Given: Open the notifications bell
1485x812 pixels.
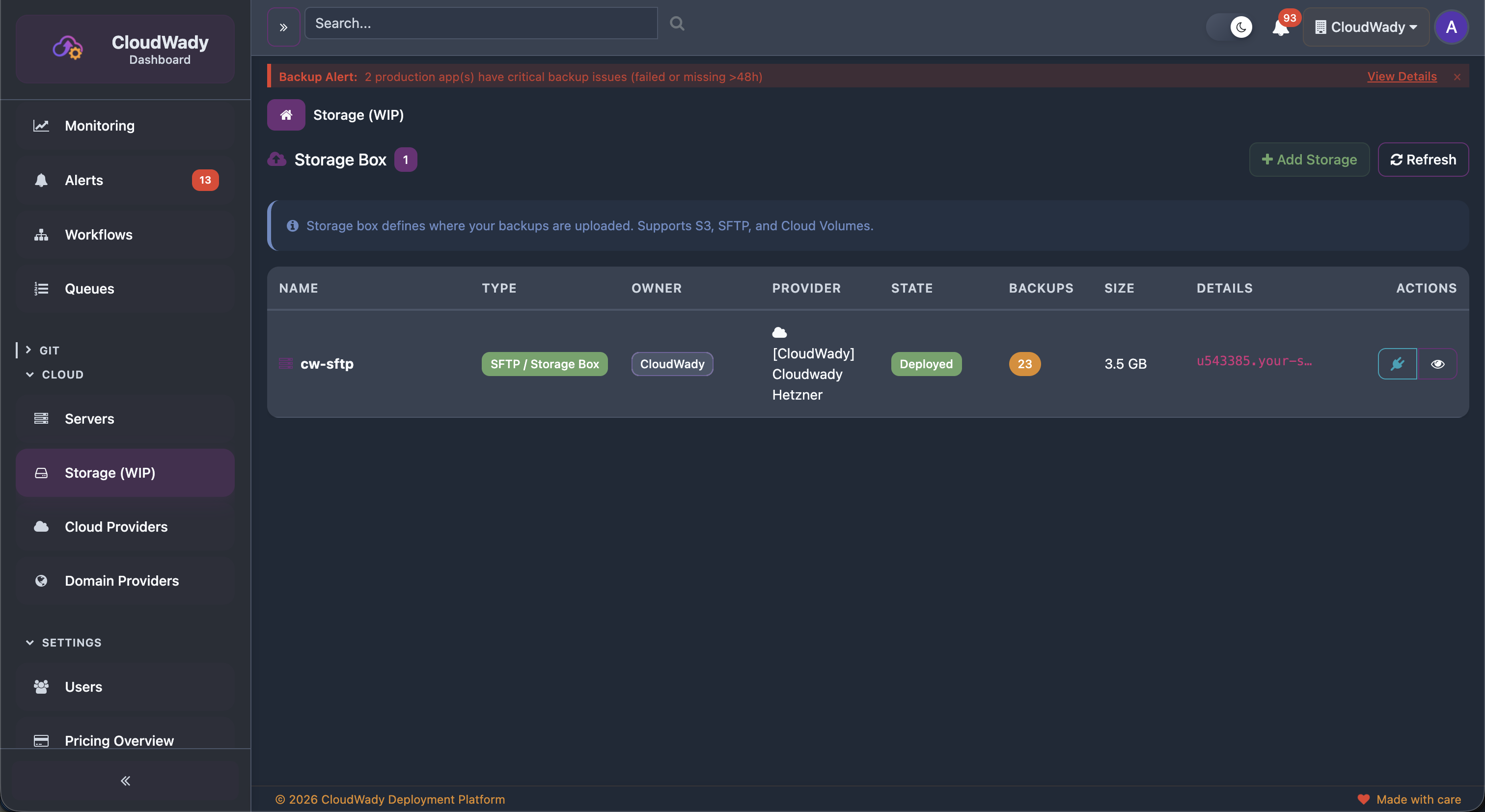Looking at the screenshot, I should pyautogui.click(x=1280, y=27).
